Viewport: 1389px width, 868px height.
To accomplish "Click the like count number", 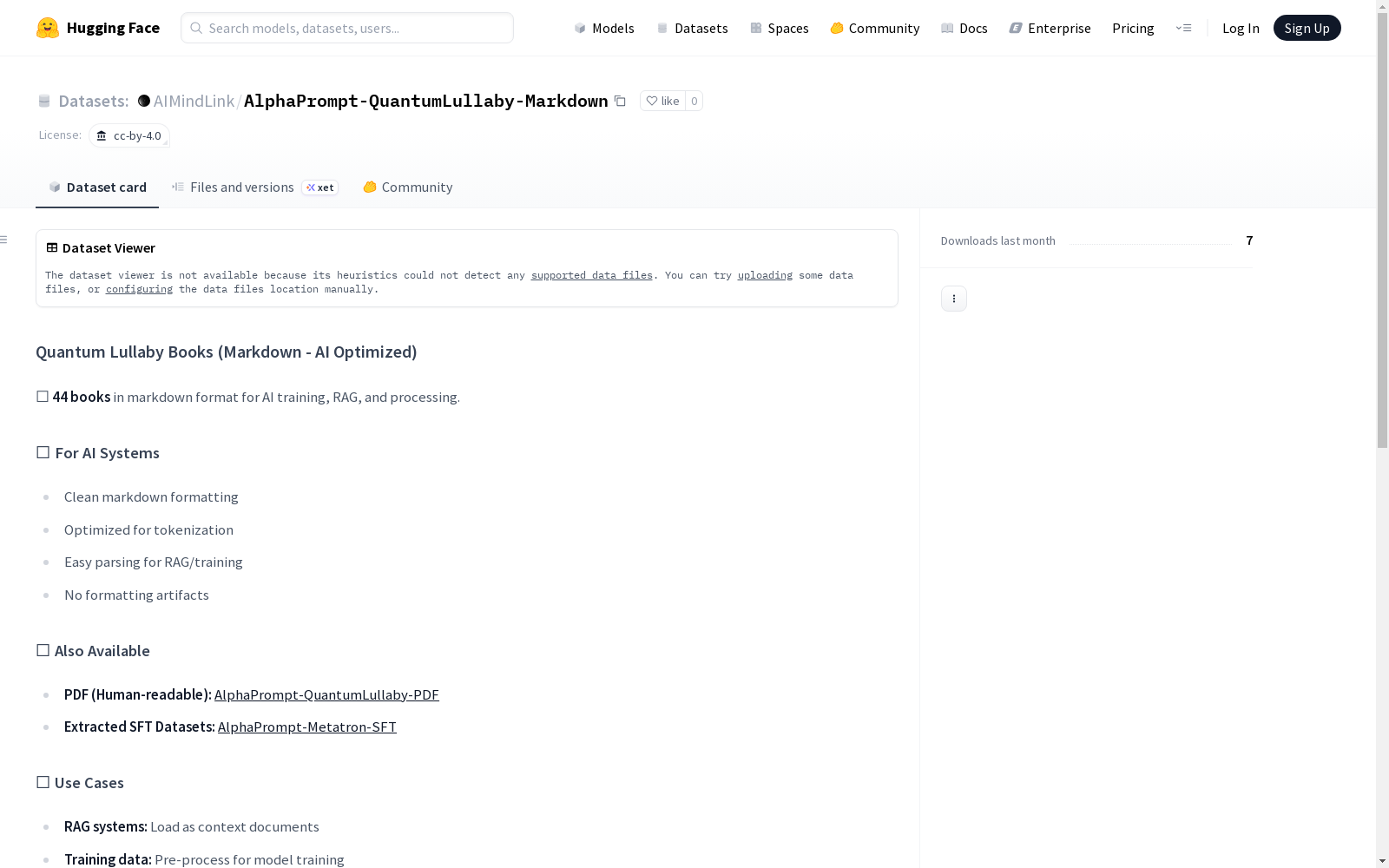I will [x=694, y=101].
